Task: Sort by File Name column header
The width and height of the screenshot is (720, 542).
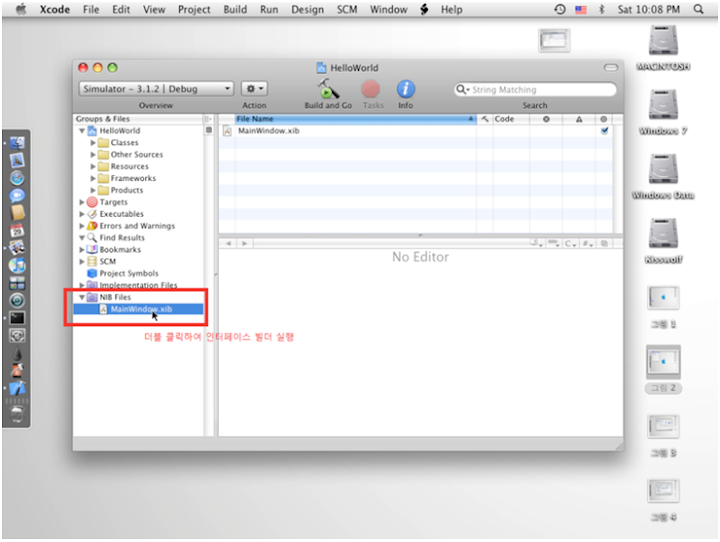Action: (x=355, y=119)
